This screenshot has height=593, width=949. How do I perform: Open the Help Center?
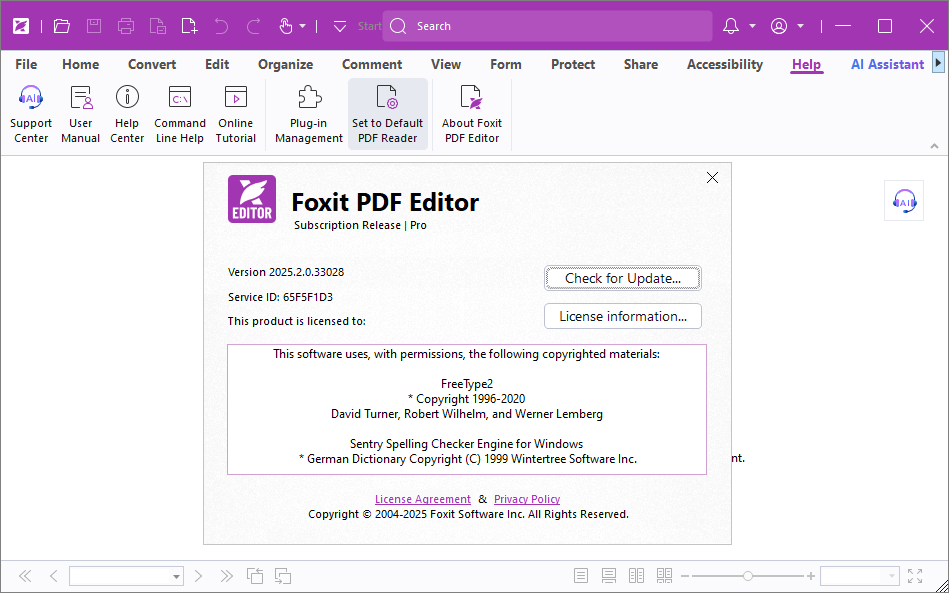tap(127, 114)
